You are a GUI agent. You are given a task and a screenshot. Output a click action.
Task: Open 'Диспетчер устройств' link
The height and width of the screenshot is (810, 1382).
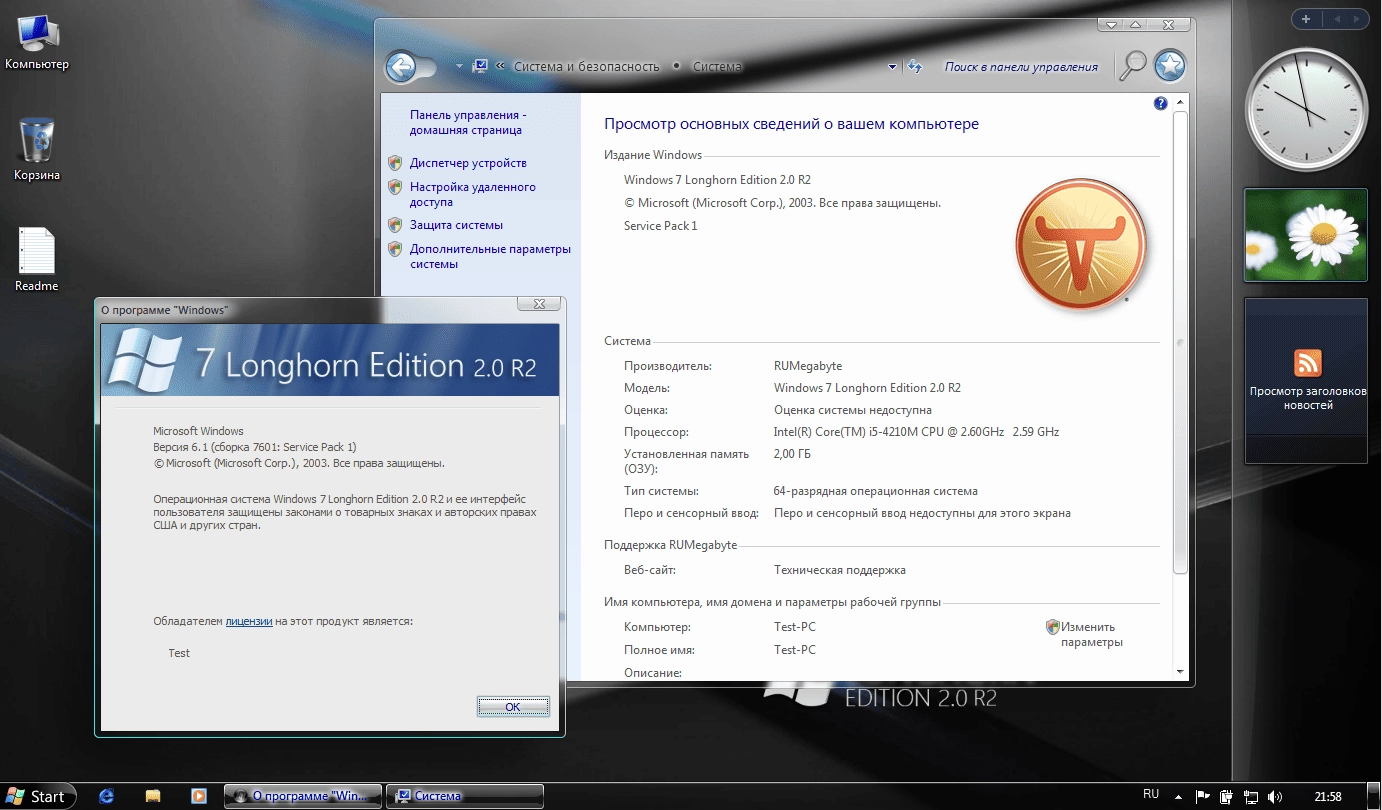tap(468, 163)
